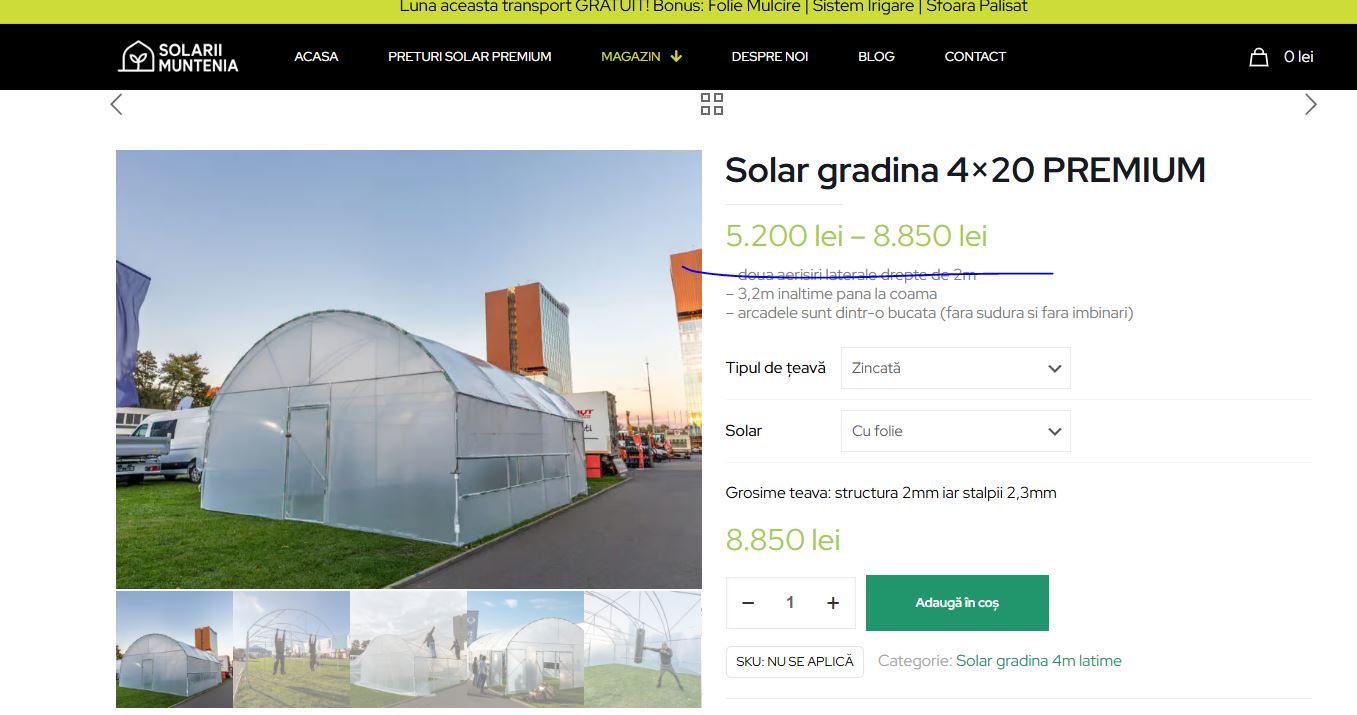Expand the MAGAZIN menu arrow
This screenshot has height=715, width=1357.
[676, 57]
